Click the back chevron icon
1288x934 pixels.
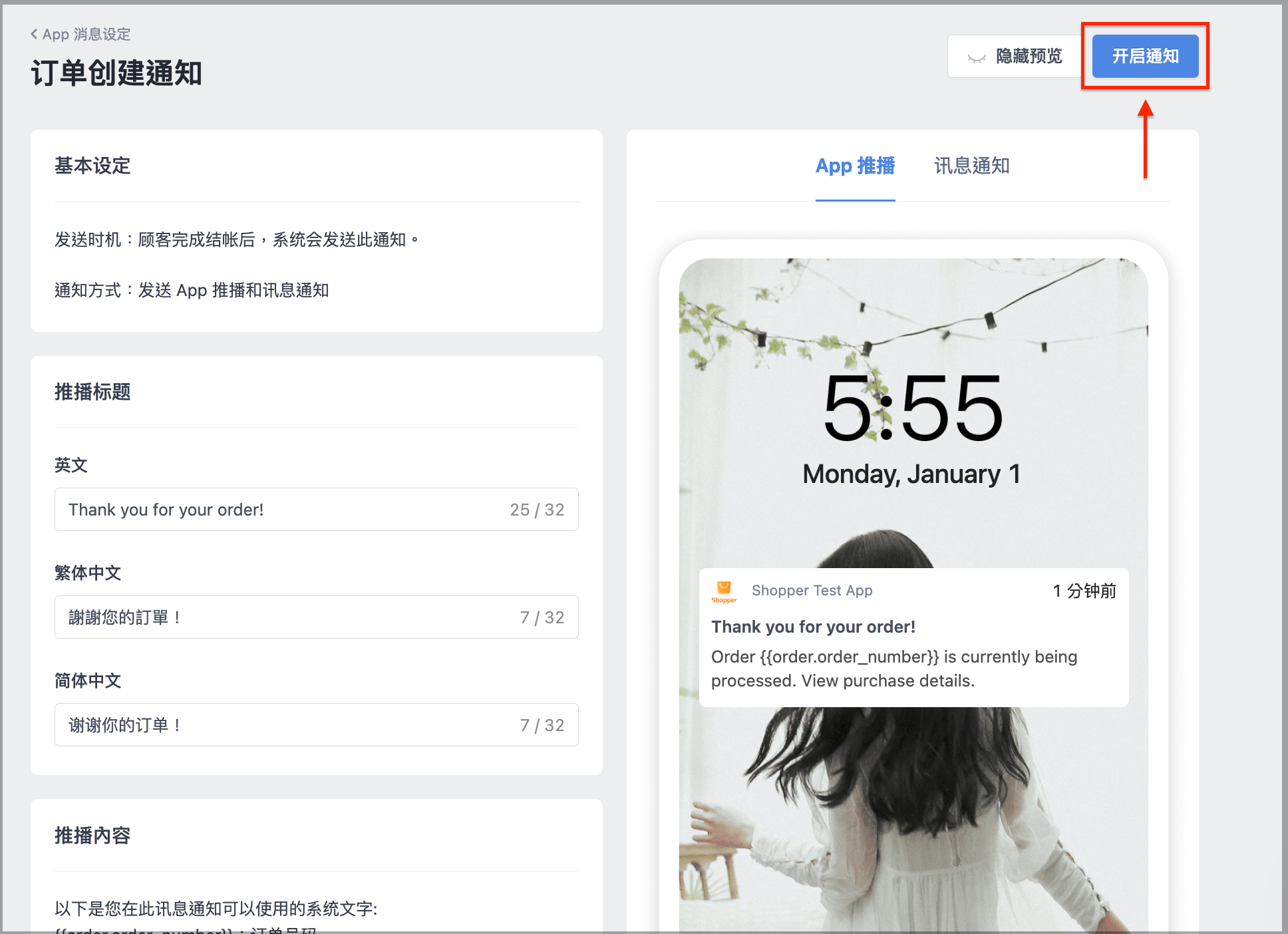[x=34, y=34]
